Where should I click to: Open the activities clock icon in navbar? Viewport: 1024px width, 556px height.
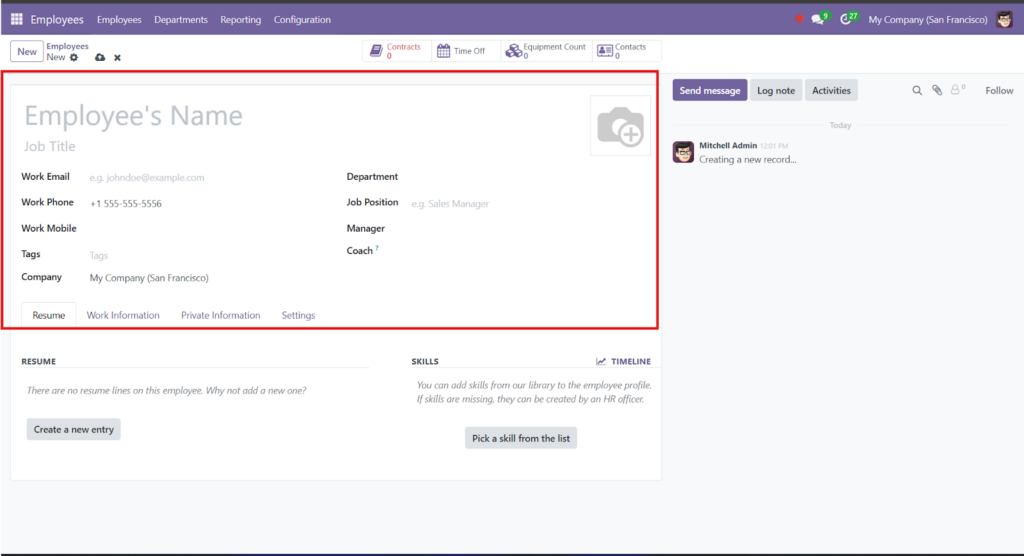pyautogui.click(x=846, y=20)
